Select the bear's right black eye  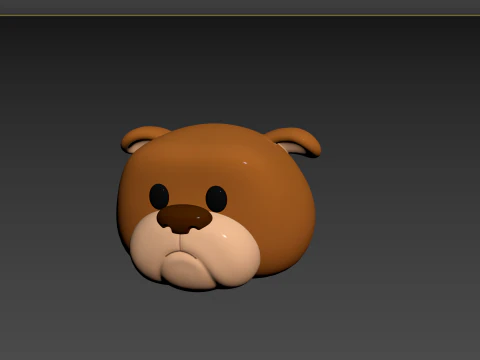point(216,199)
